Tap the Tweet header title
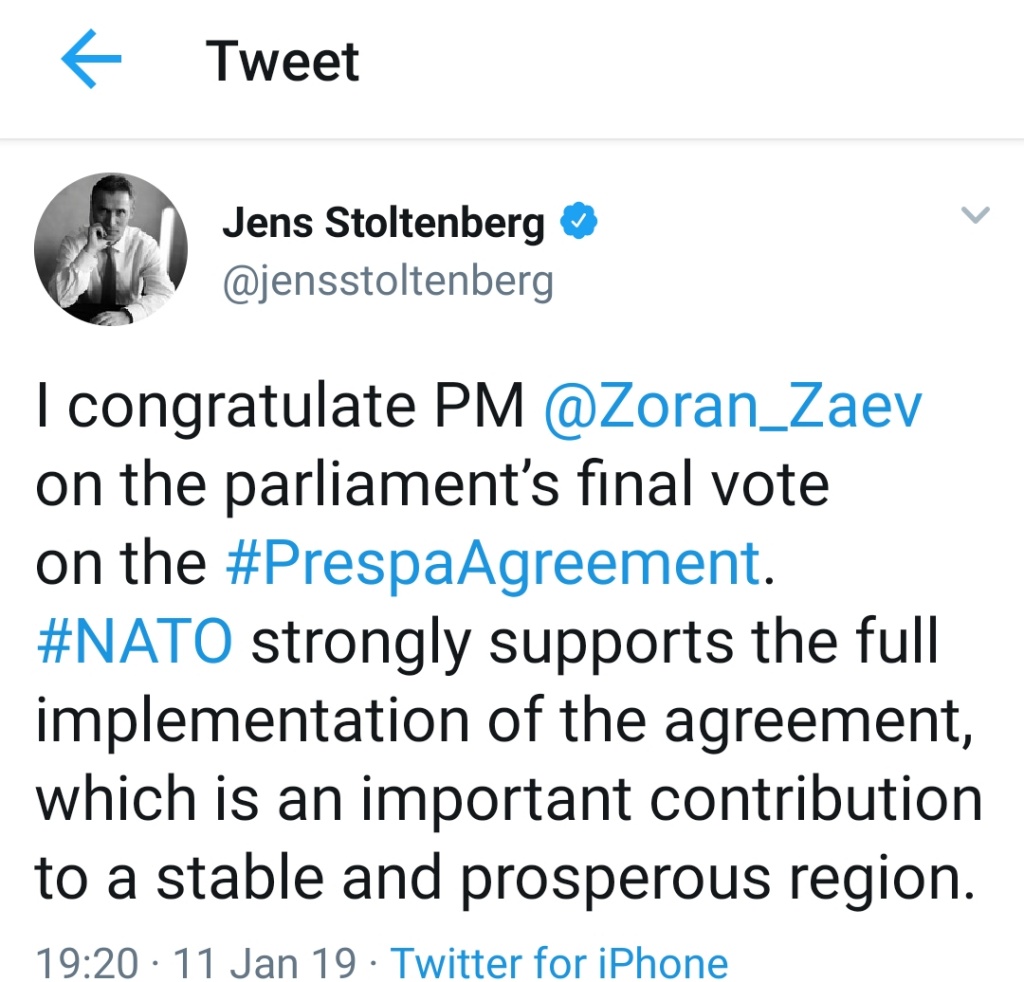This screenshot has height=982, width=1024. tap(283, 62)
